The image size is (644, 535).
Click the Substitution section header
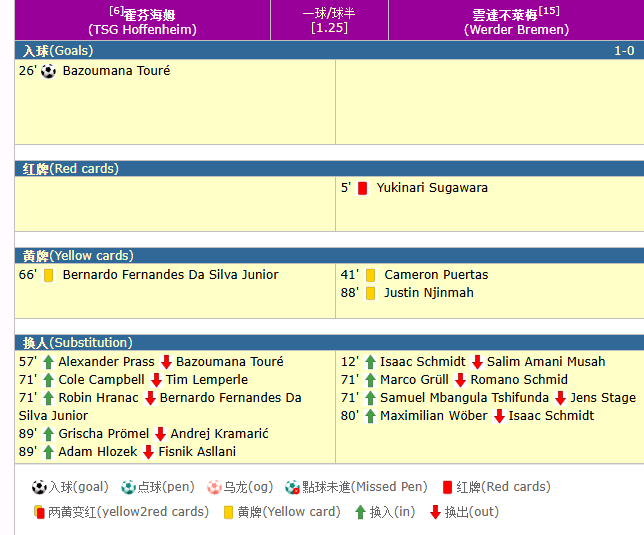pos(329,343)
